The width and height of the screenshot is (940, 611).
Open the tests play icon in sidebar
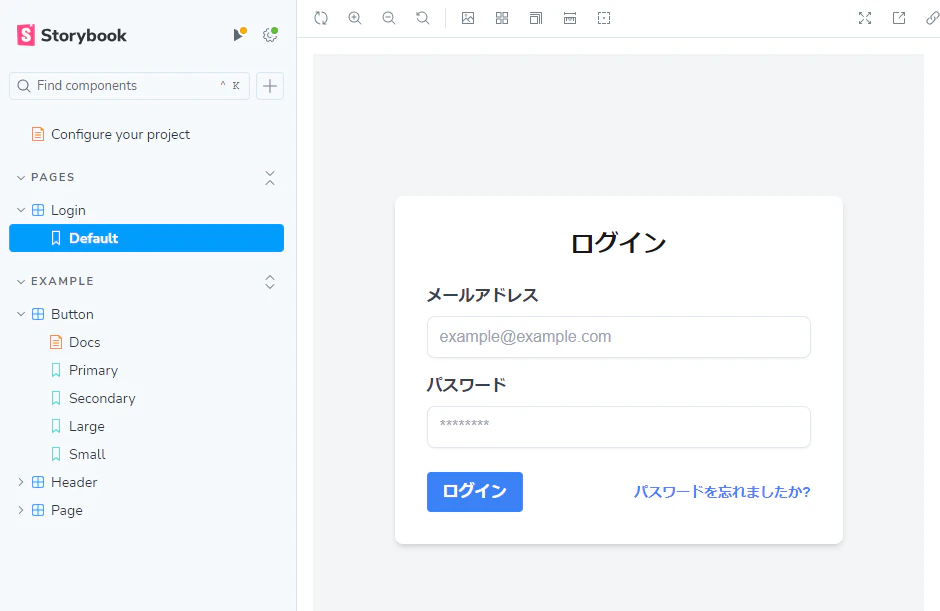(x=239, y=35)
